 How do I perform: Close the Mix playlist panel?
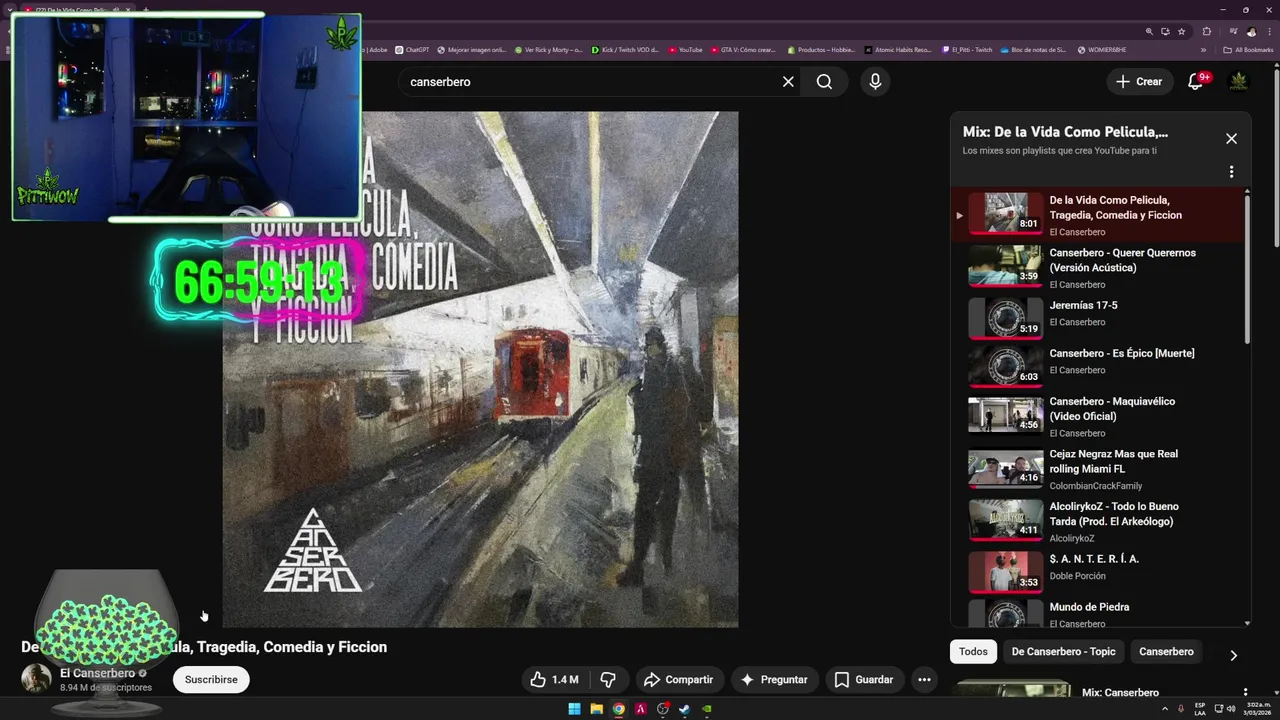(1231, 139)
